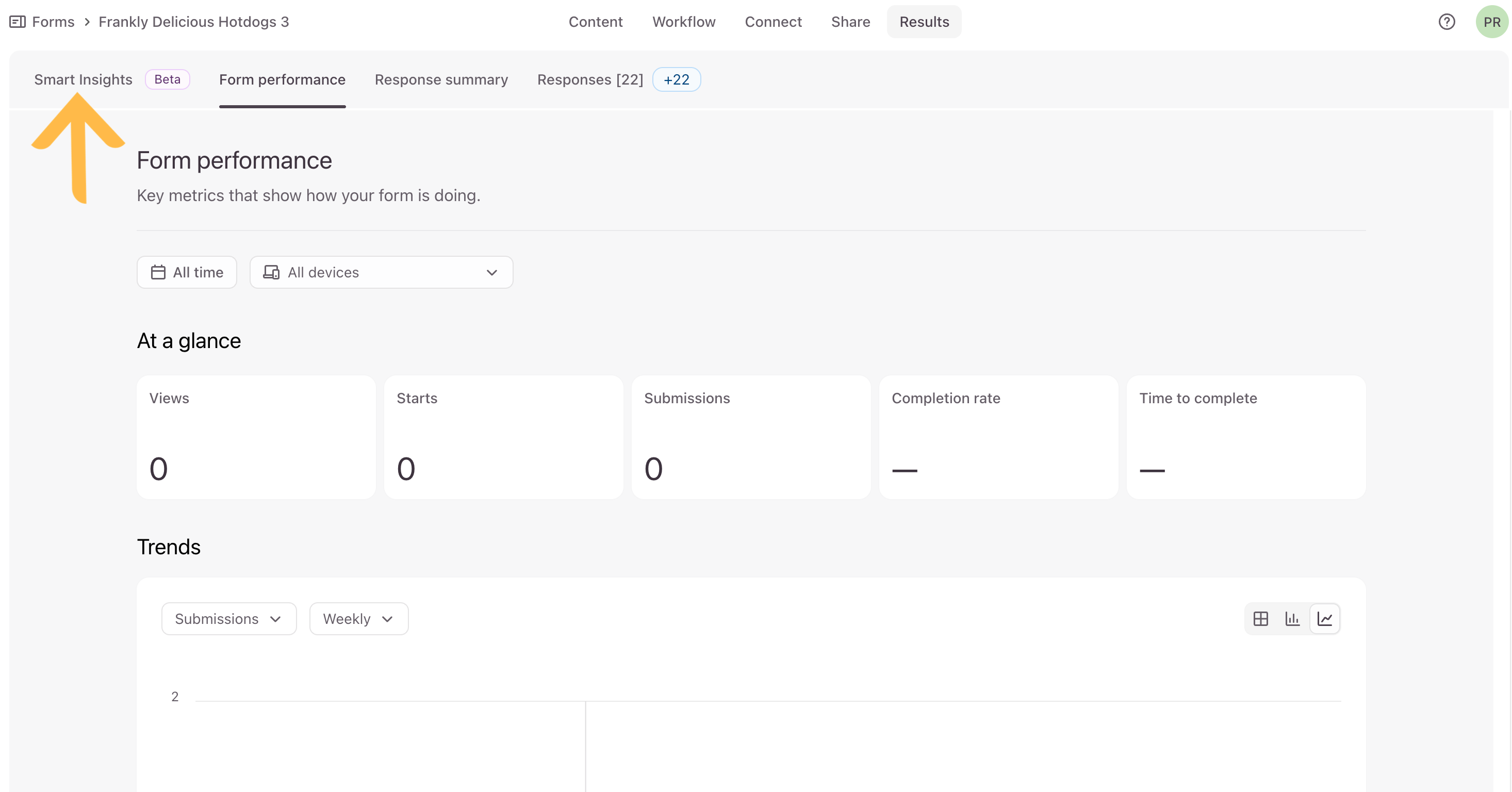Open the PR account avatar
Viewport: 1512px width, 792px height.
pos(1491,22)
